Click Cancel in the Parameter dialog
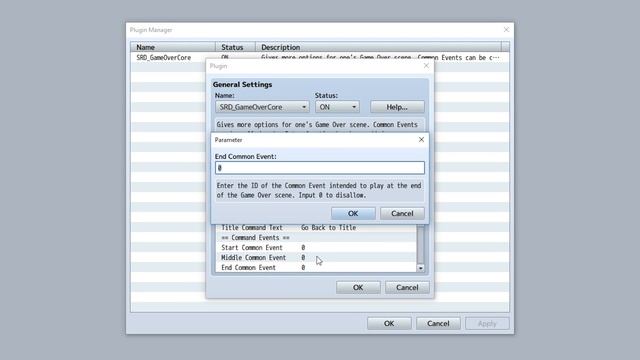This screenshot has width=640, height=360. (402, 213)
